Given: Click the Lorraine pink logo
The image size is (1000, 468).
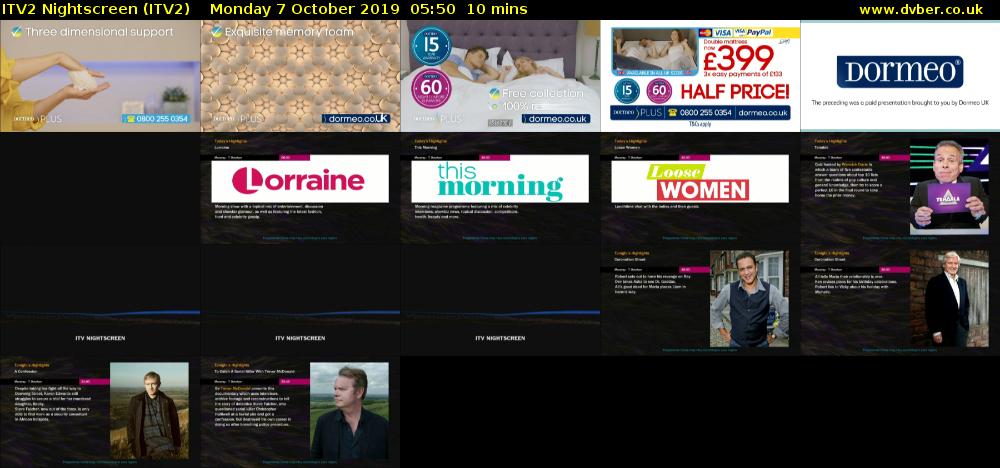Looking at the screenshot, I should tap(298, 180).
